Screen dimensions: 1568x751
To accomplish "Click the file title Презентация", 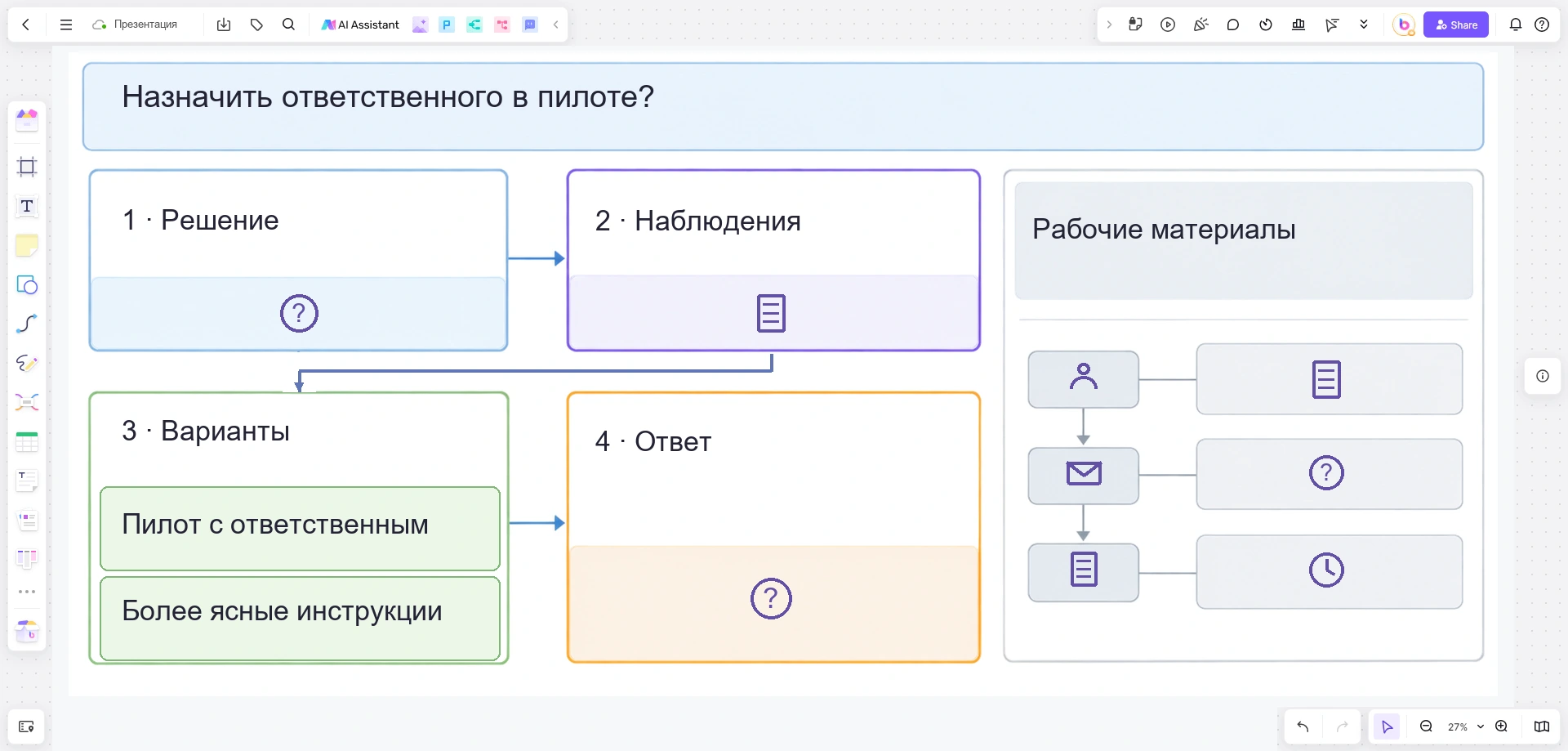I will [x=145, y=25].
